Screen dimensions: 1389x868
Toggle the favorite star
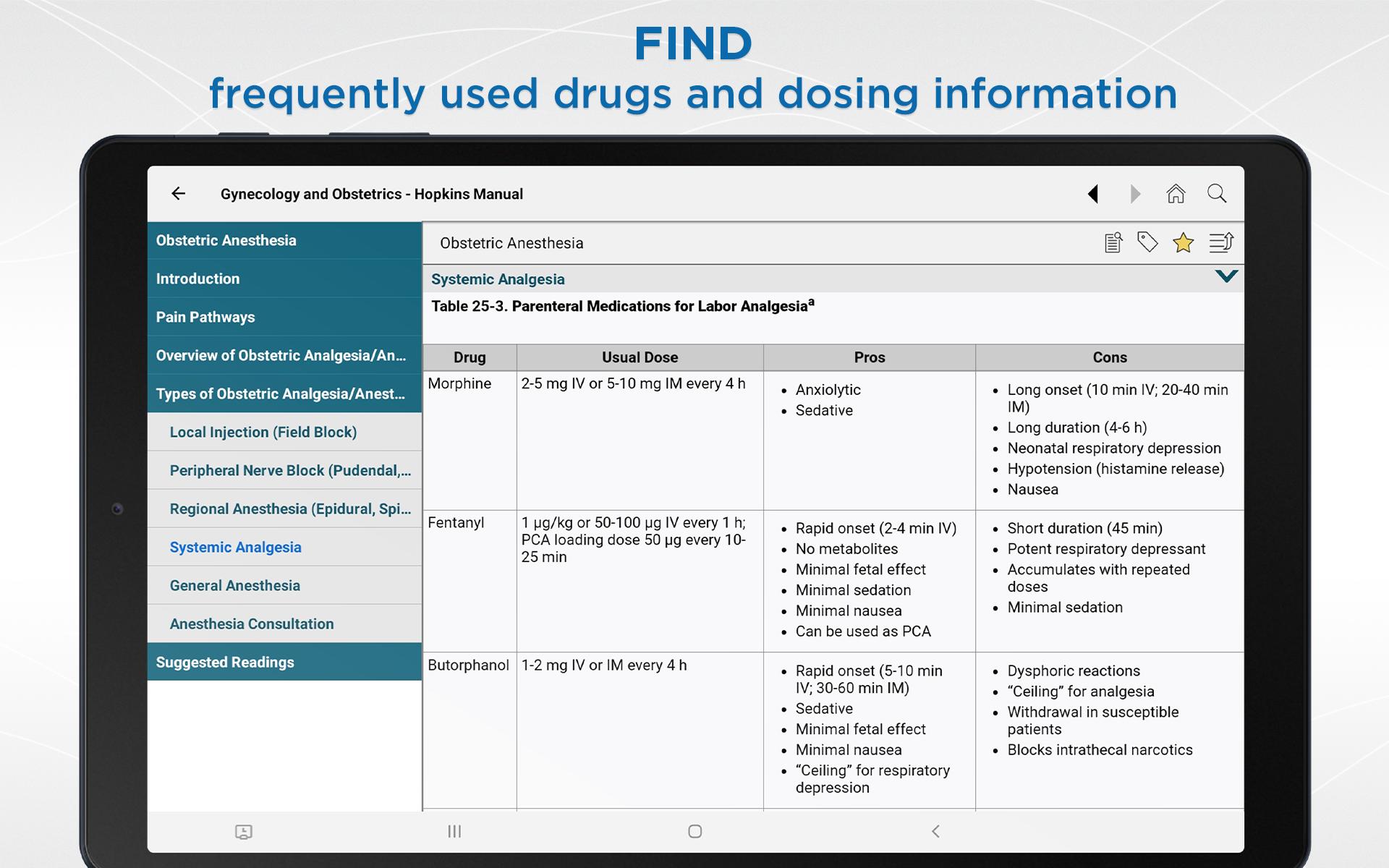click(x=1183, y=243)
